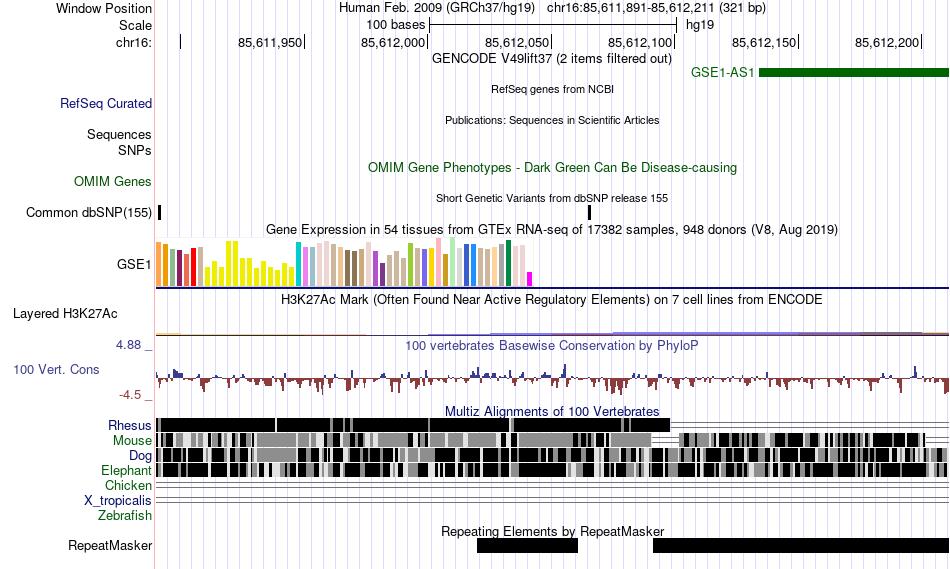Click the 4.88 PhyloP maximum value

point(128,345)
